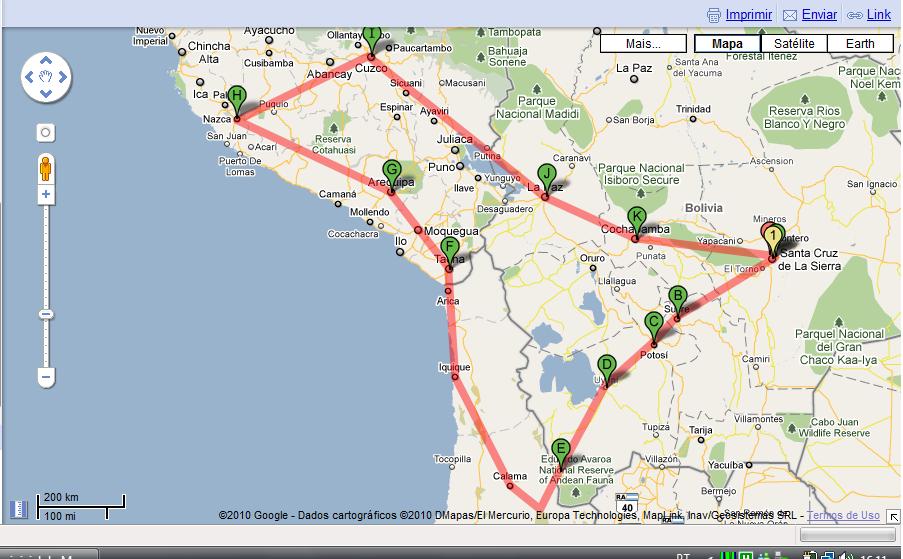903x559 pixels.
Task: Select the Mapa view button
Action: click(726, 44)
